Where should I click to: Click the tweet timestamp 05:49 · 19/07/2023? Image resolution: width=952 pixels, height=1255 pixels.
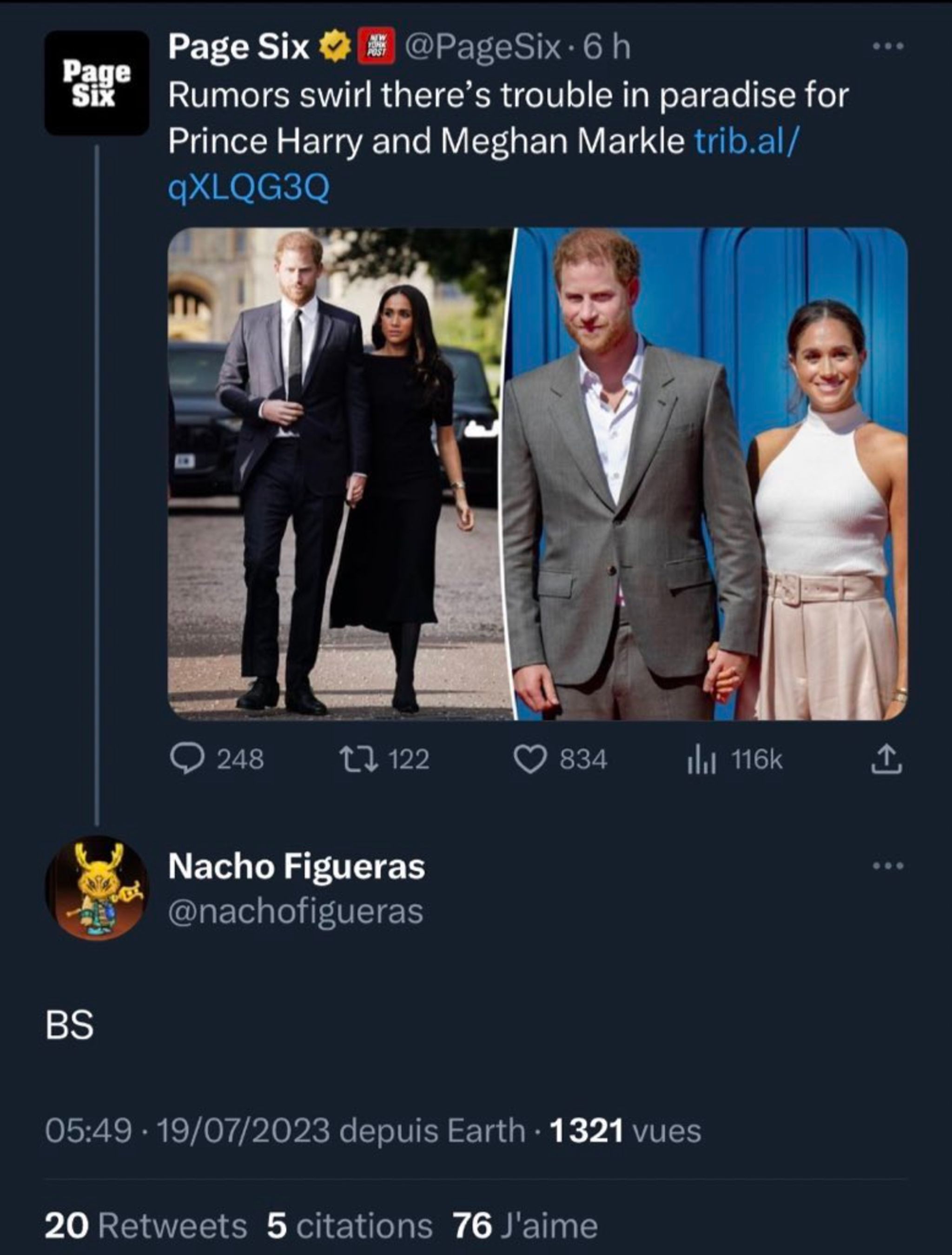coord(187,1130)
